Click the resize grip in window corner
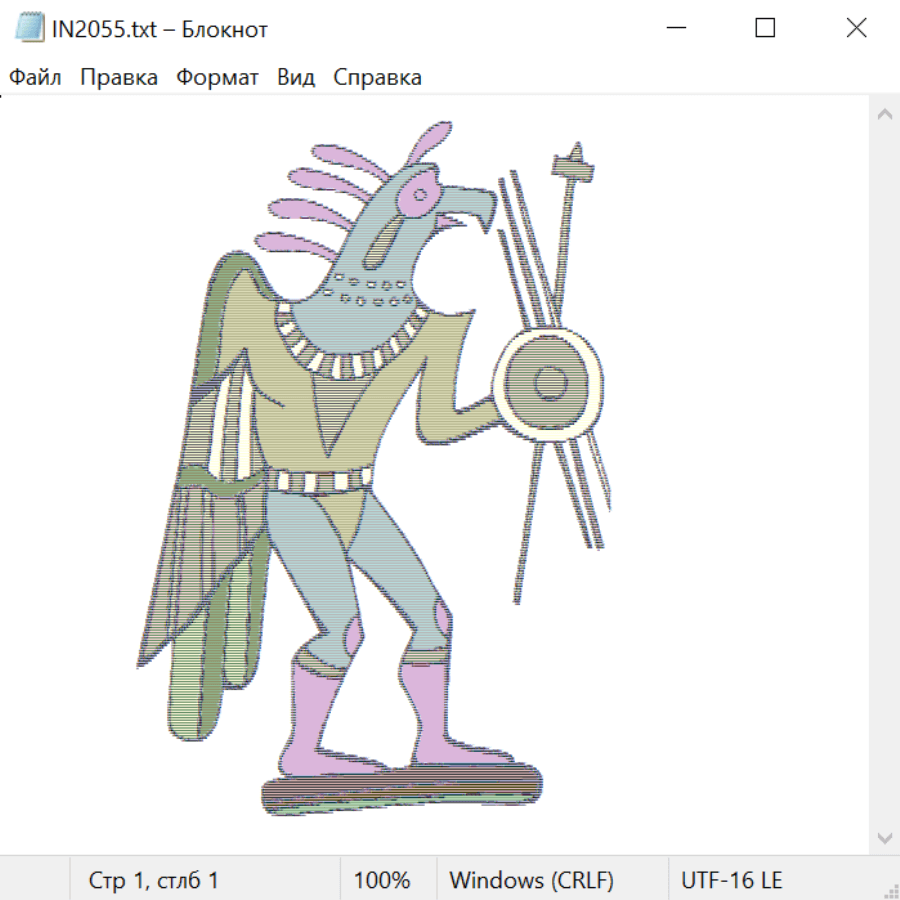This screenshot has width=900, height=900. (x=891, y=890)
